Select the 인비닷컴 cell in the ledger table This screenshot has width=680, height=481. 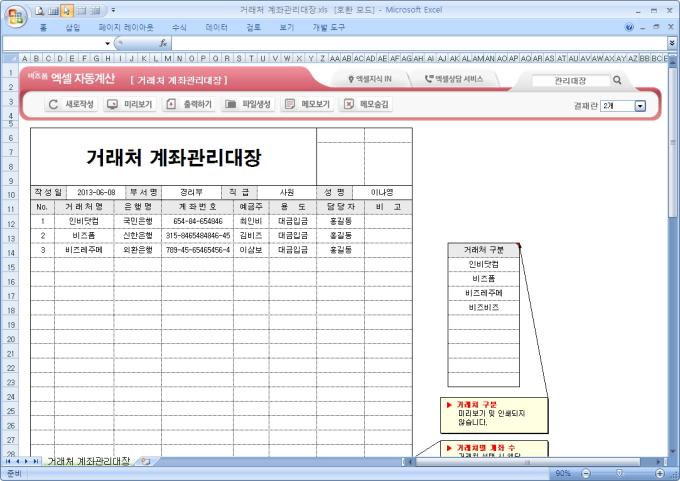84,221
